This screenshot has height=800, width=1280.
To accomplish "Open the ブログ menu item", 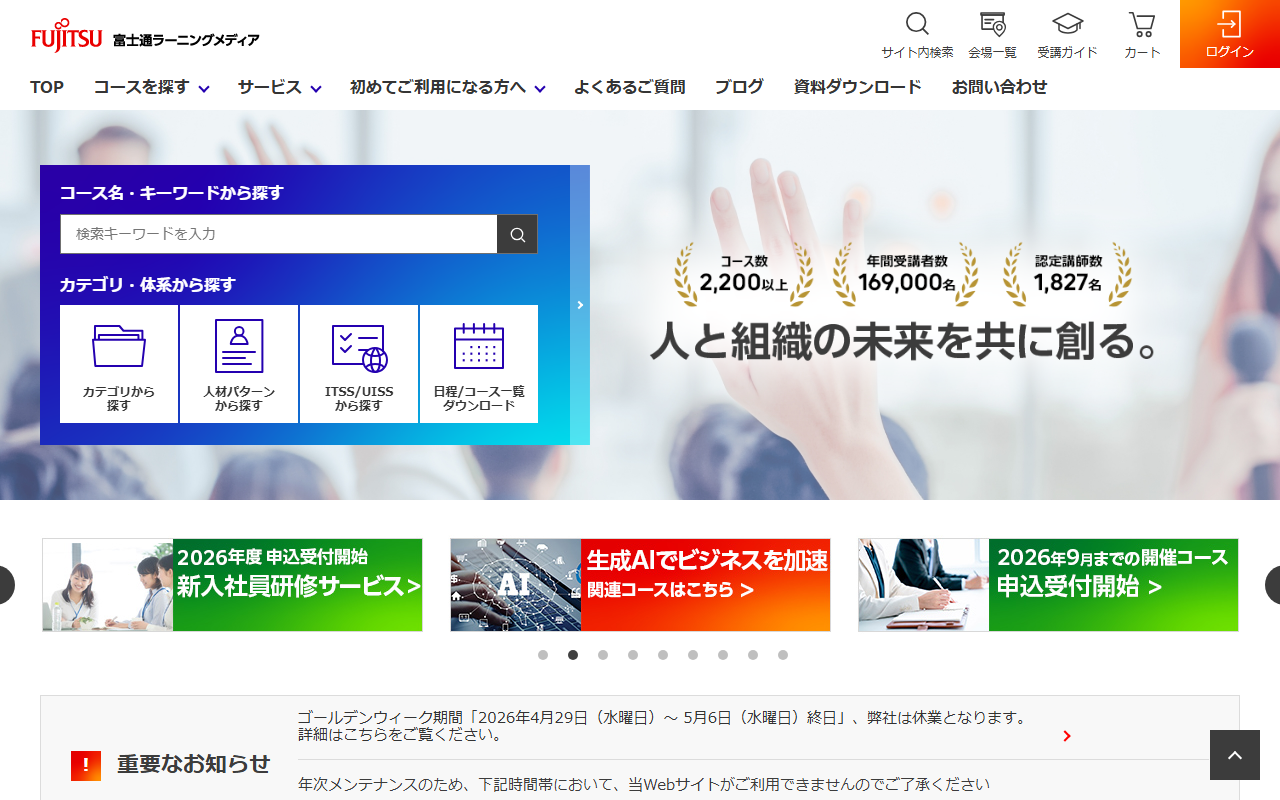I will 739,87.
